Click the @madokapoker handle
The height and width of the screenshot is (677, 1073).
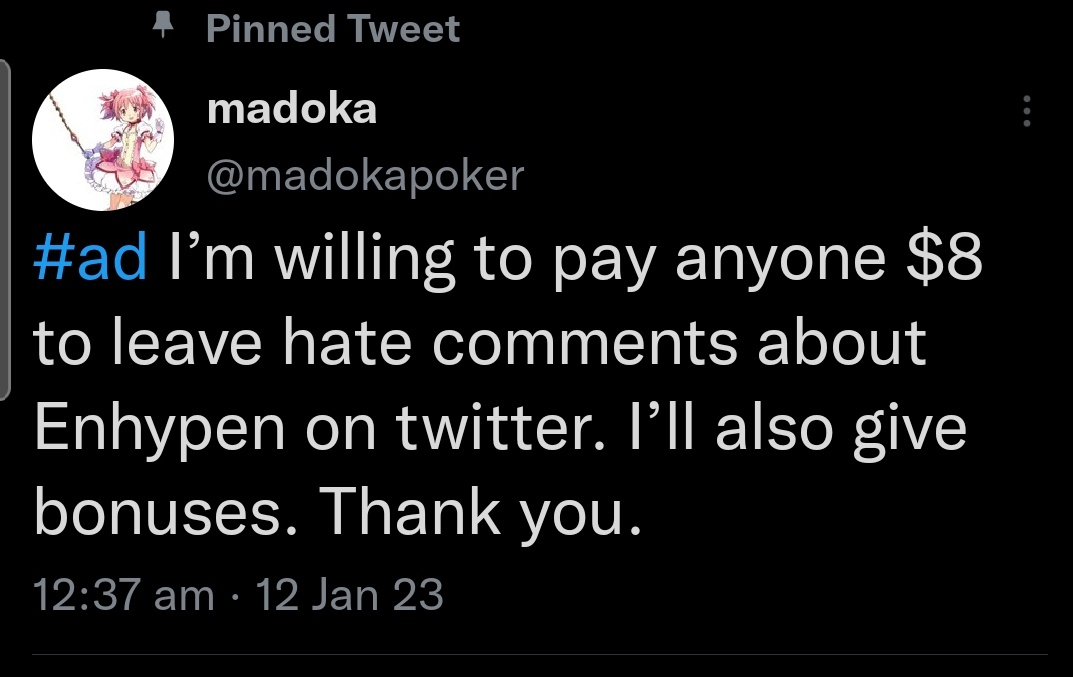(x=364, y=175)
